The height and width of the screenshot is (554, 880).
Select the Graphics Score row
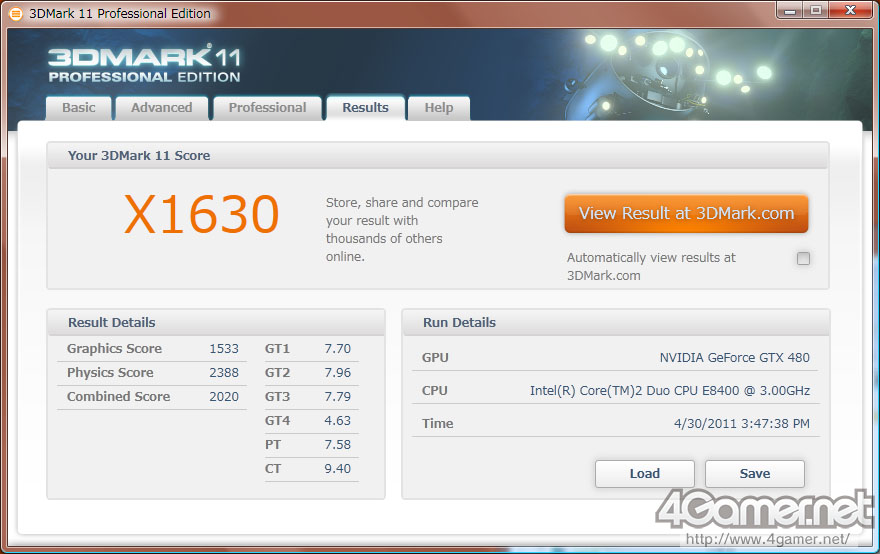152,349
